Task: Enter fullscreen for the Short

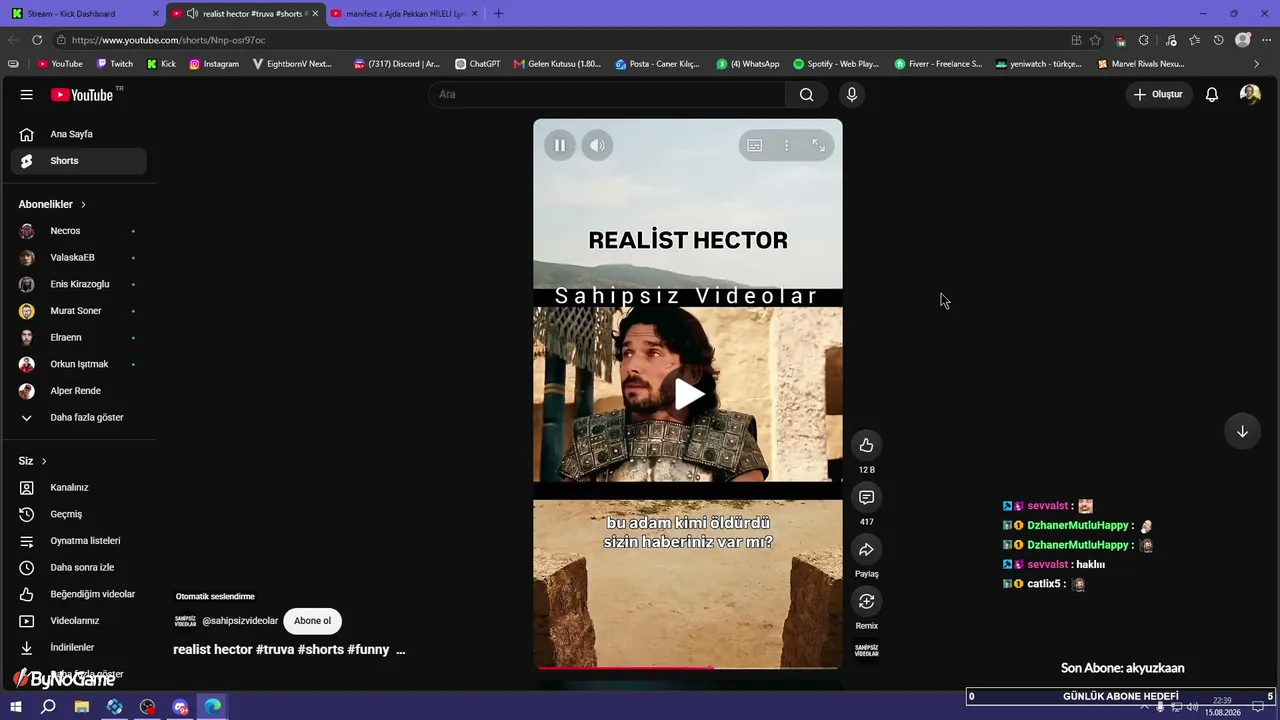Action: point(818,146)
